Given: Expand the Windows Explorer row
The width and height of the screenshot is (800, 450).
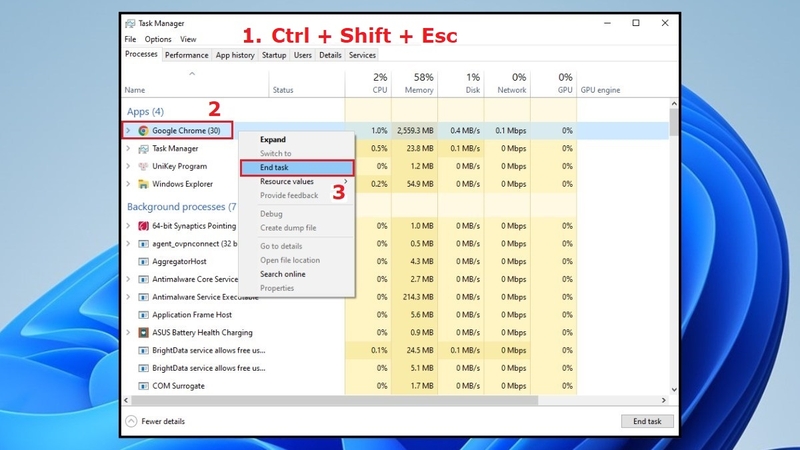Looking at the screenshot, I should (x=128, y=184).
